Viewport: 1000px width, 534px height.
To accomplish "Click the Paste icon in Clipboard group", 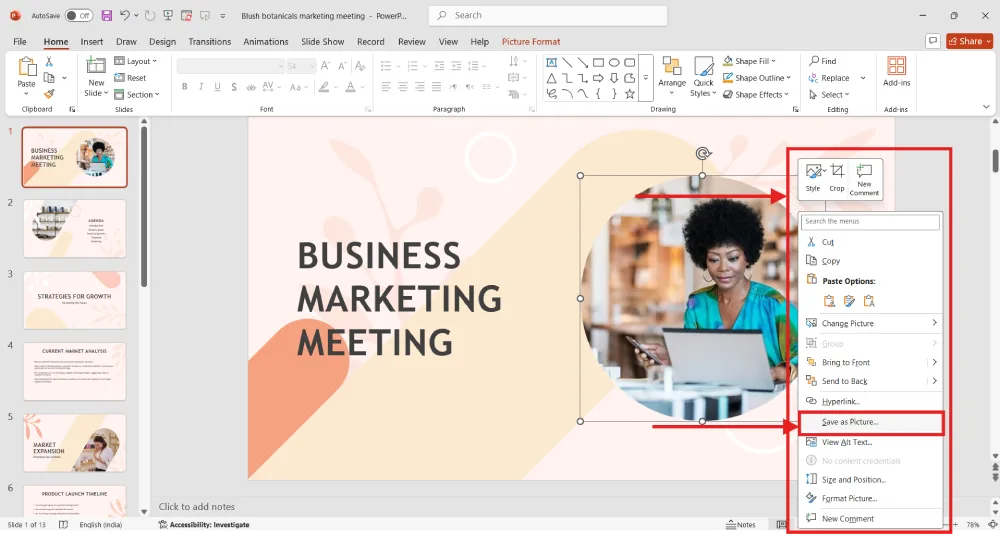I will (27, 72).
